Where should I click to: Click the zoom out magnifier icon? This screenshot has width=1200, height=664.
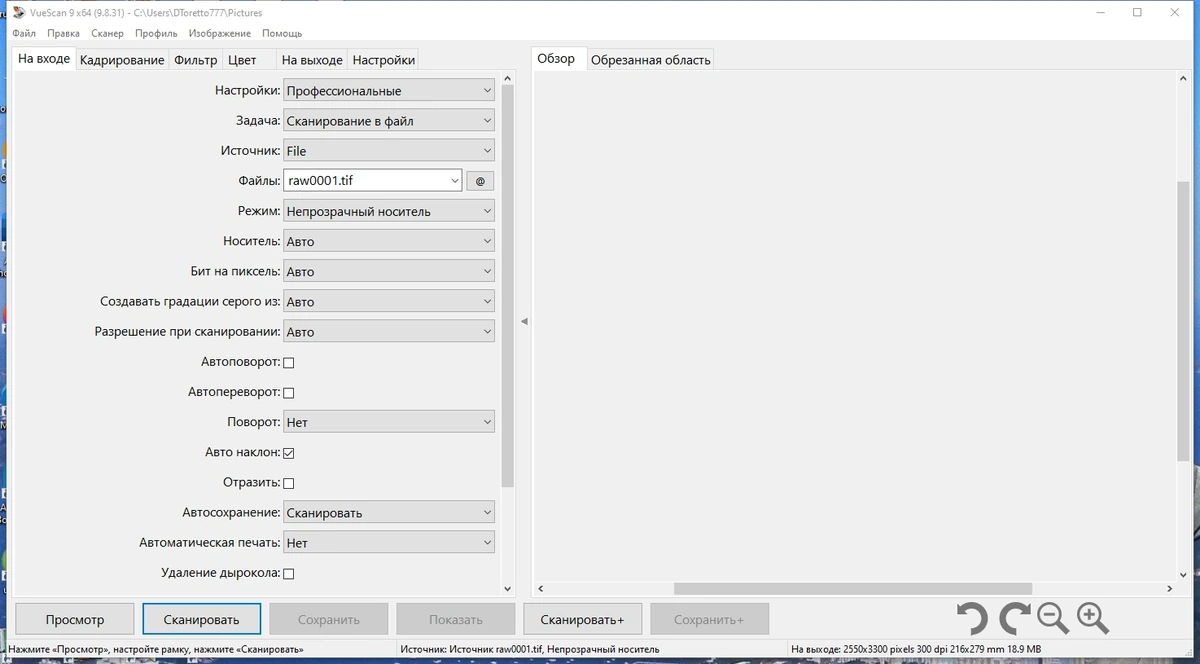(x=1052, y=619)
